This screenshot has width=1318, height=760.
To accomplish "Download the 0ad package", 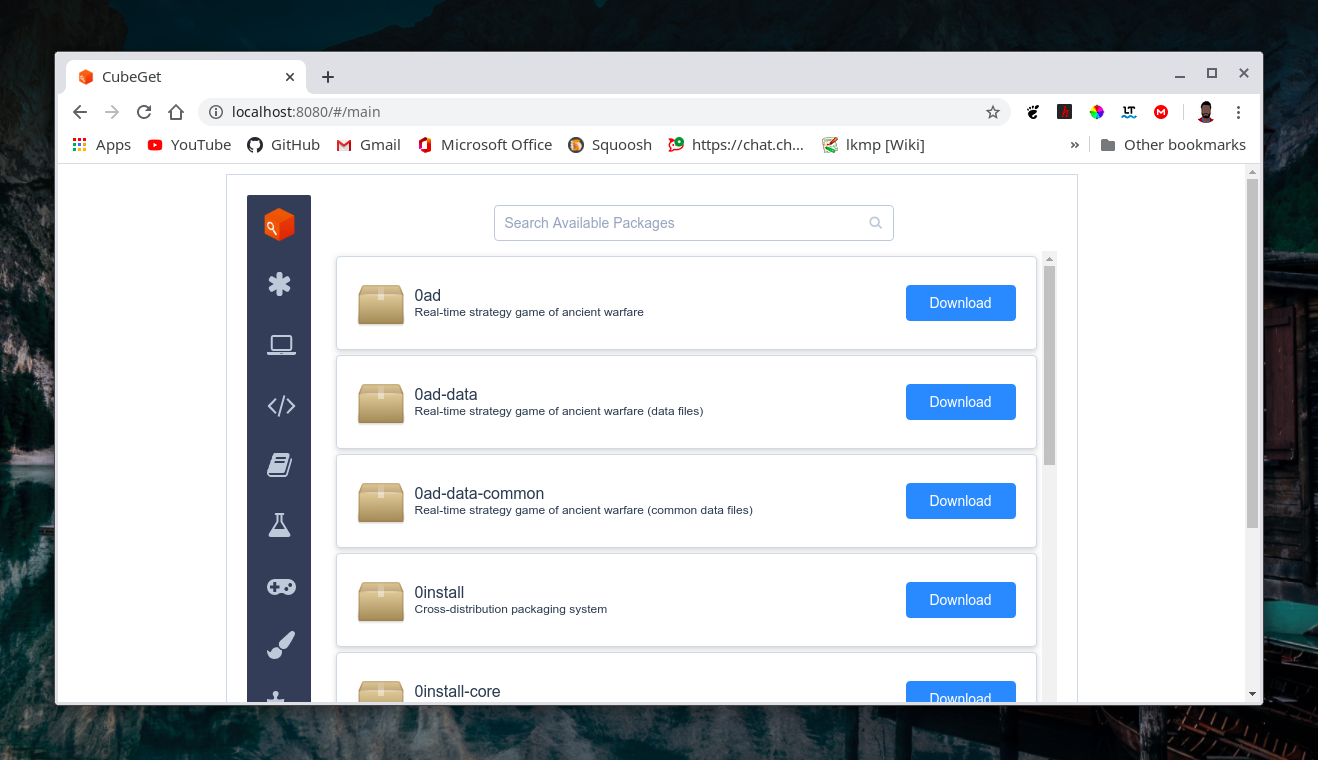I will [960, 303].
